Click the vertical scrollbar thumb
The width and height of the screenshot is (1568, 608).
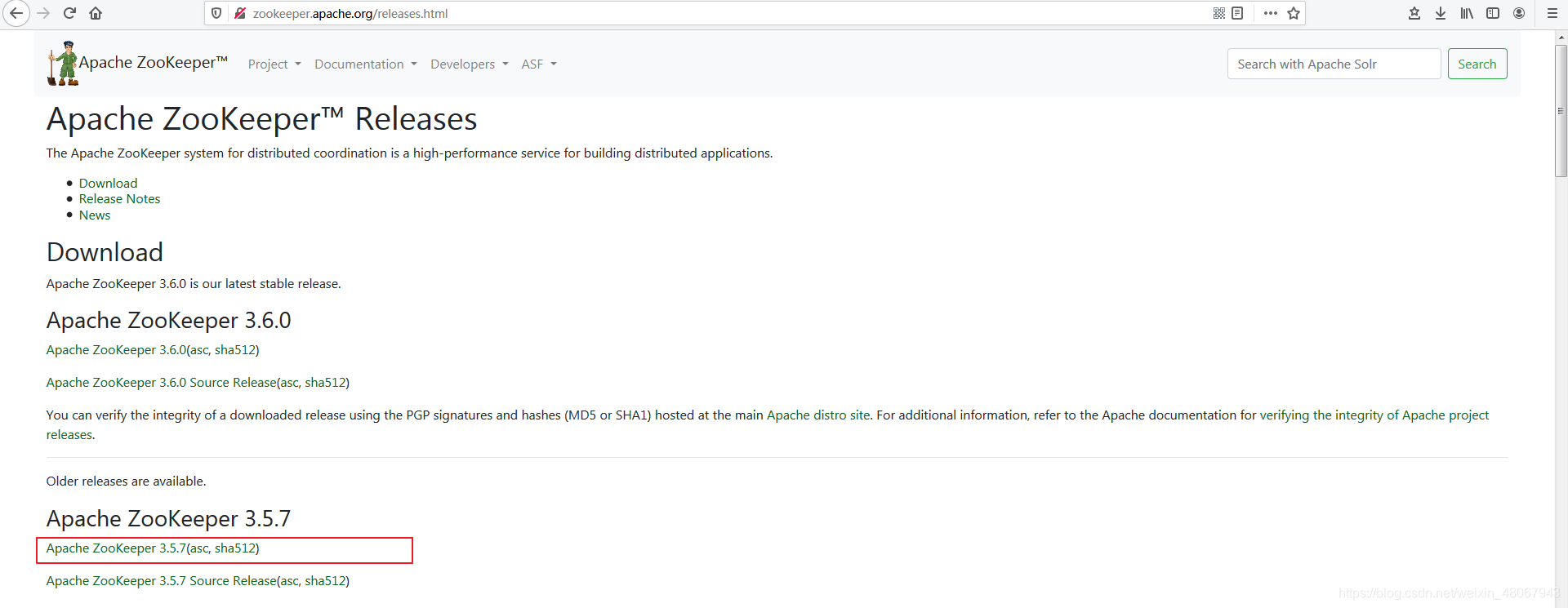pyautogui.click(x=1561, y=110)
